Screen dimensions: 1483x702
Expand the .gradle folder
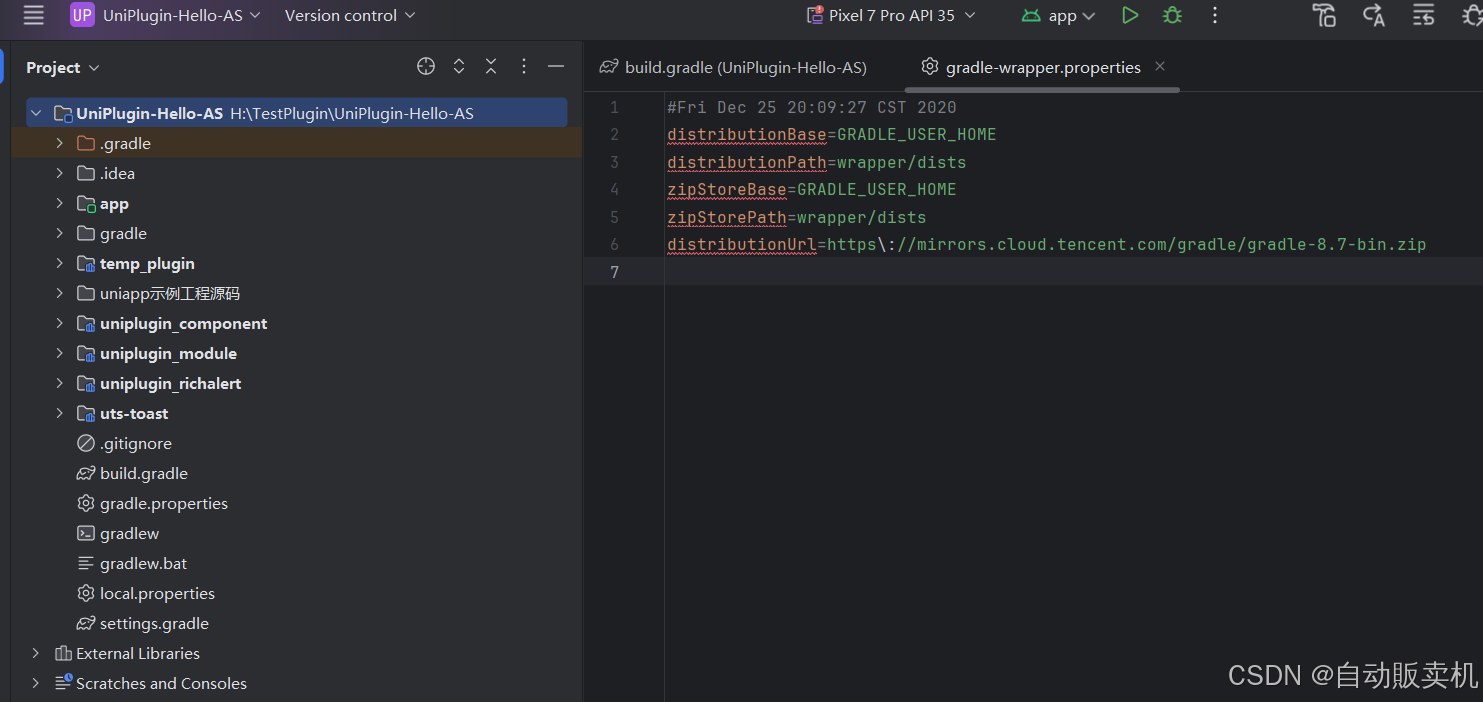click(60, 143)
